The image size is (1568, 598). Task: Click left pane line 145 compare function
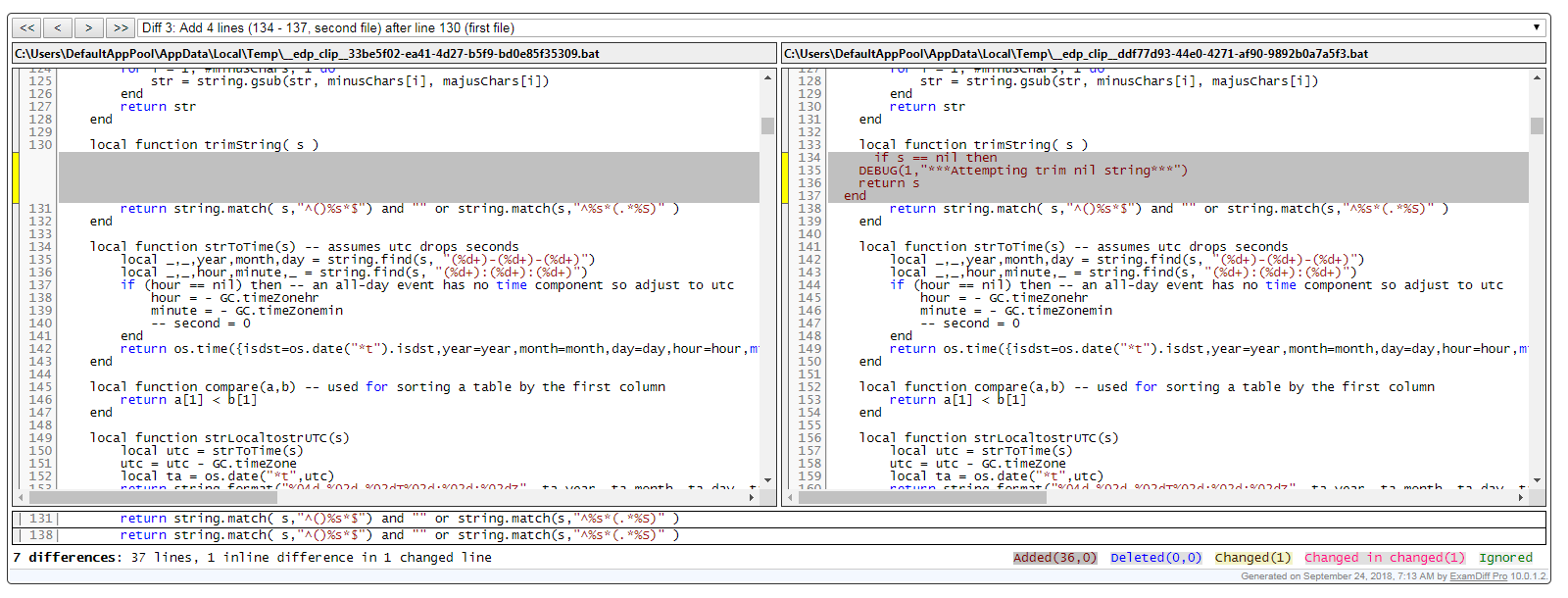click(377, 387)
